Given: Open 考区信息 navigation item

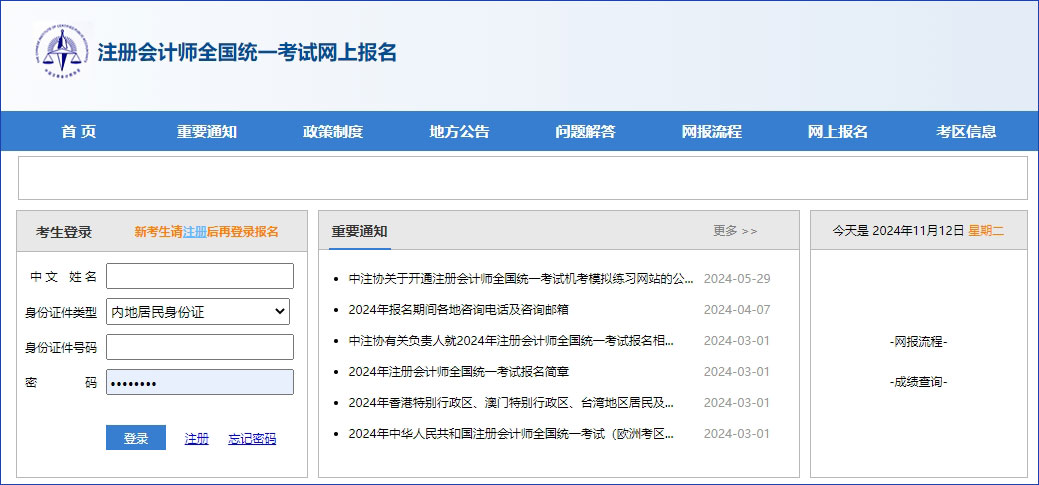Looking at the screenshot, I should pos(966,132).
